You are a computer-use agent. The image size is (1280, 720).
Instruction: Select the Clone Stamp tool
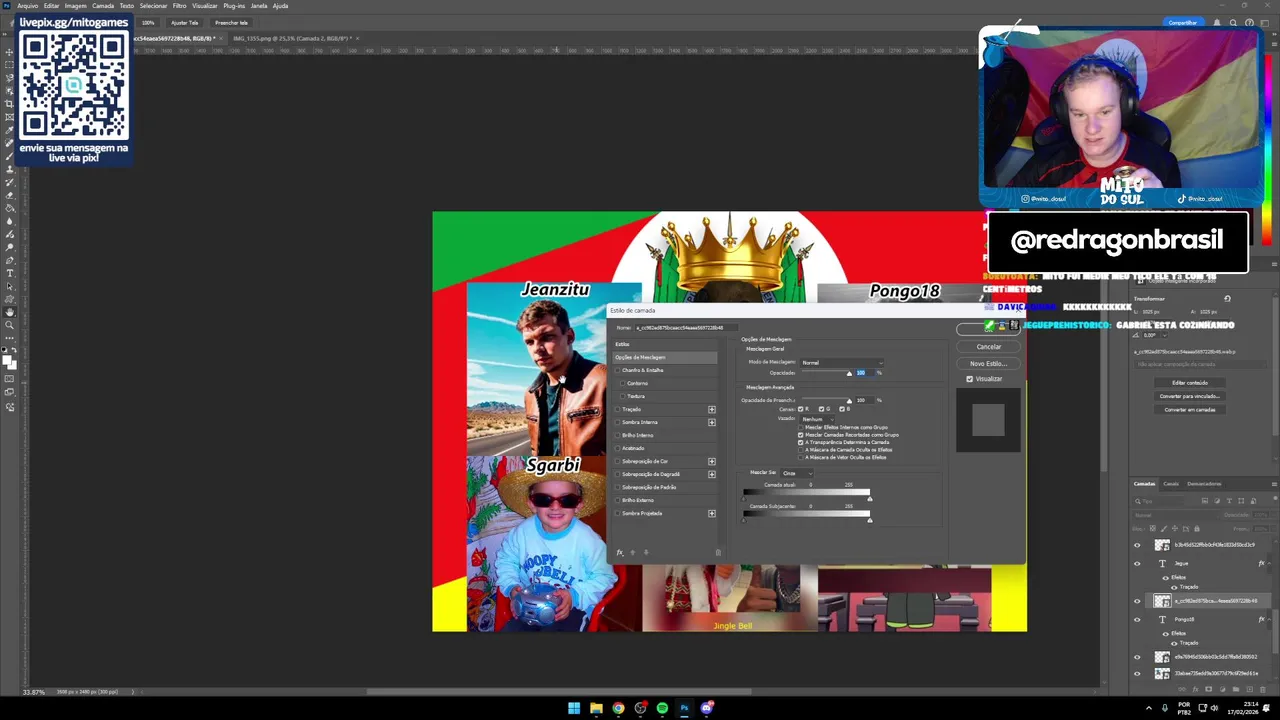pyautogui.click(x=9, y=168)
